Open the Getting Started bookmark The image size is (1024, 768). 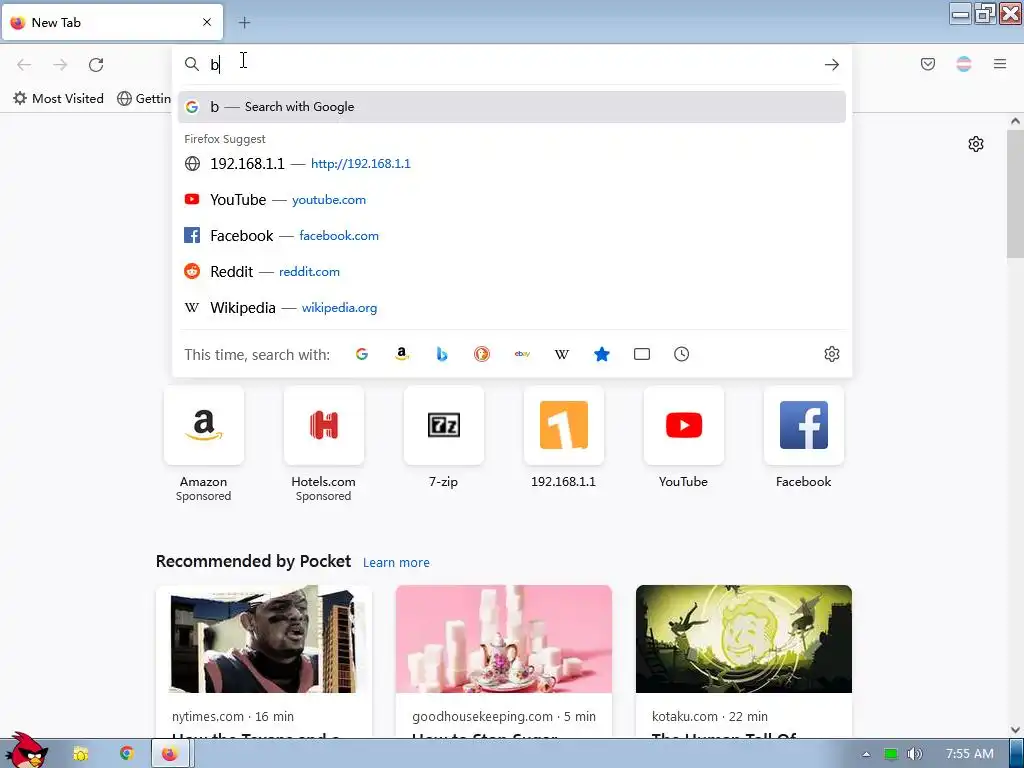(x=144, y=99)
